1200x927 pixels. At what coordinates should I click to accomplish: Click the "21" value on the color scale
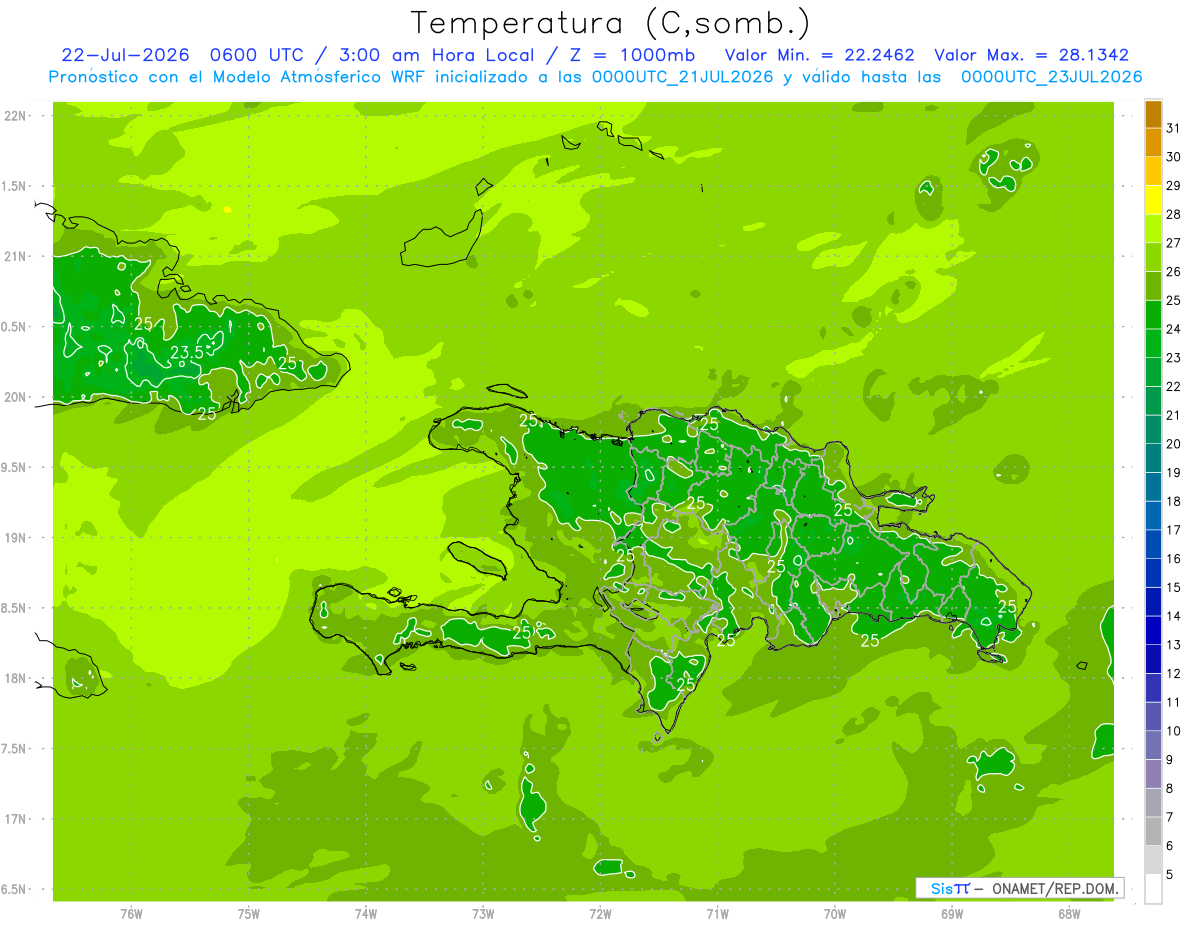pyautogui.click(x=1174, y=415)
